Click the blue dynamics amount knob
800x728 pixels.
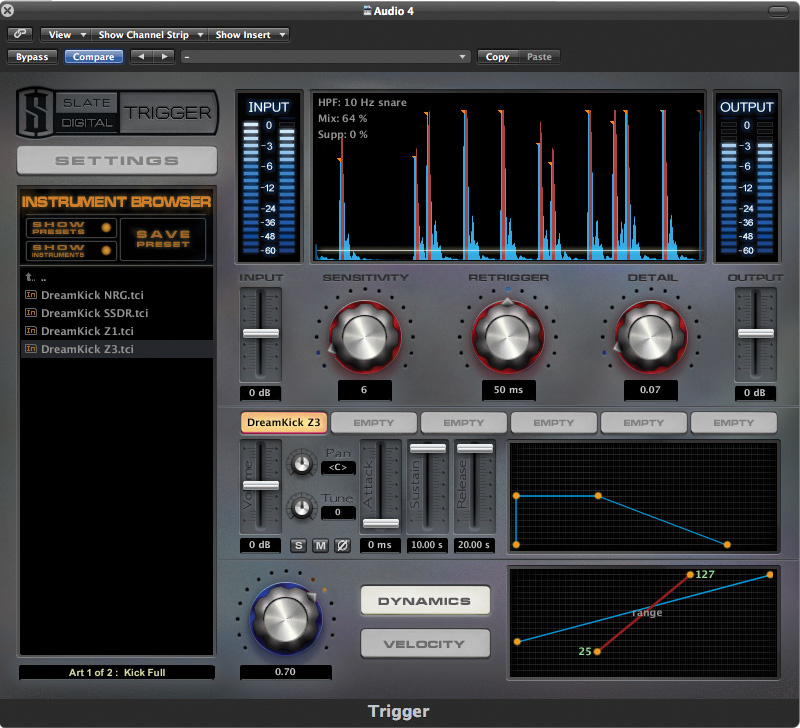(x=286, y=618)
